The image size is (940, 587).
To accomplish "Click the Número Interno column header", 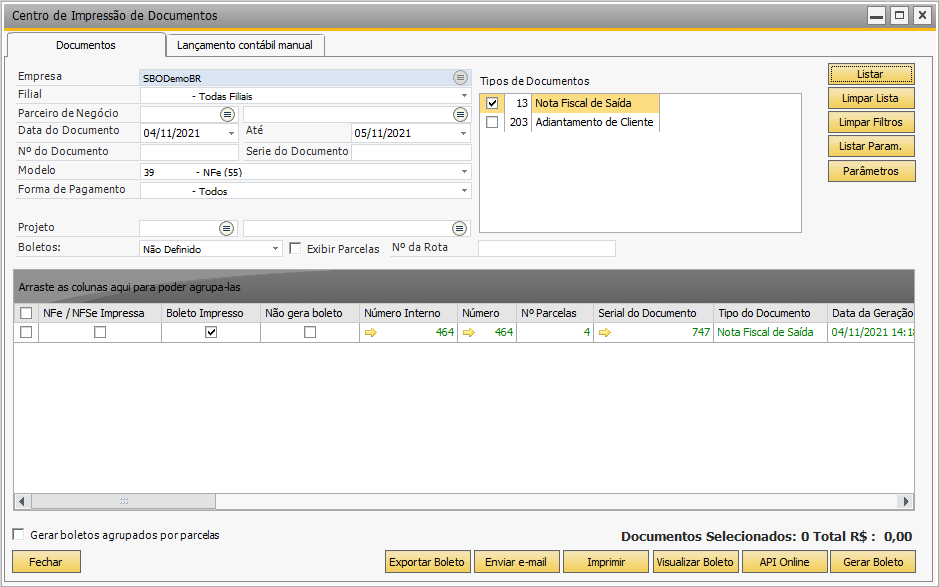I will click(408, 313).
